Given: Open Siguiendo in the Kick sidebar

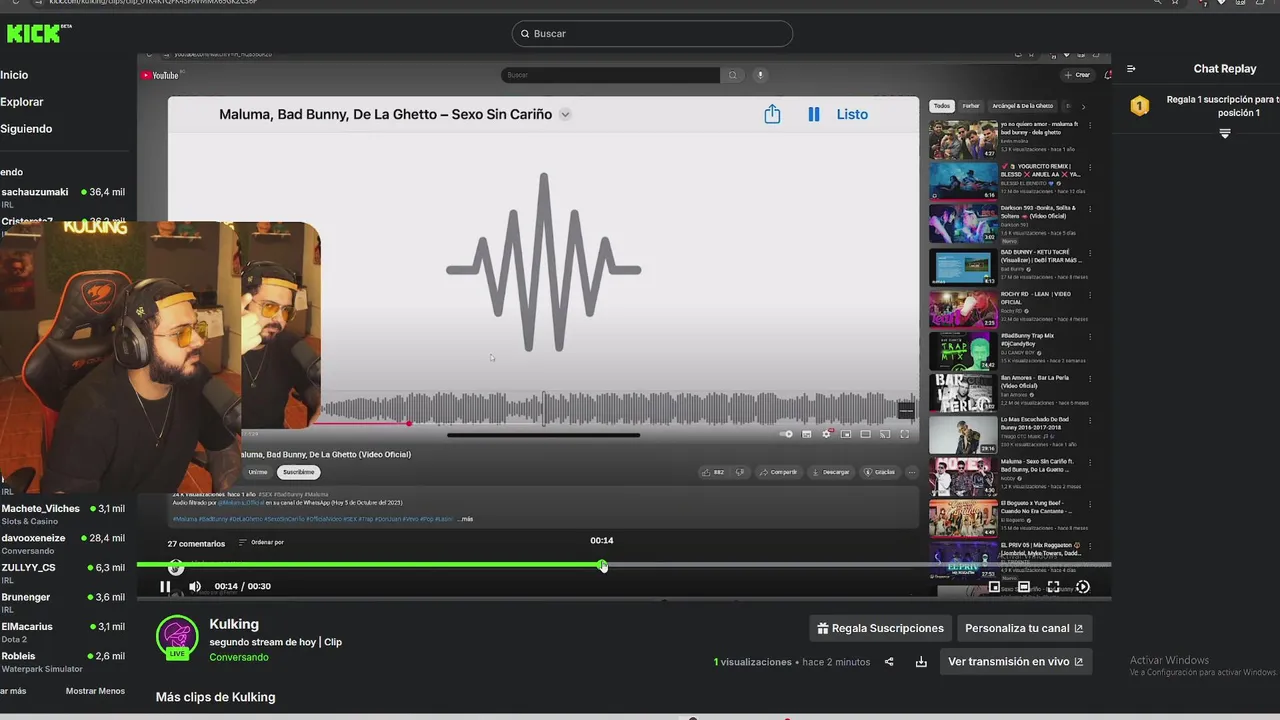Looking at the screenshot, I should [x=26, y=129].
